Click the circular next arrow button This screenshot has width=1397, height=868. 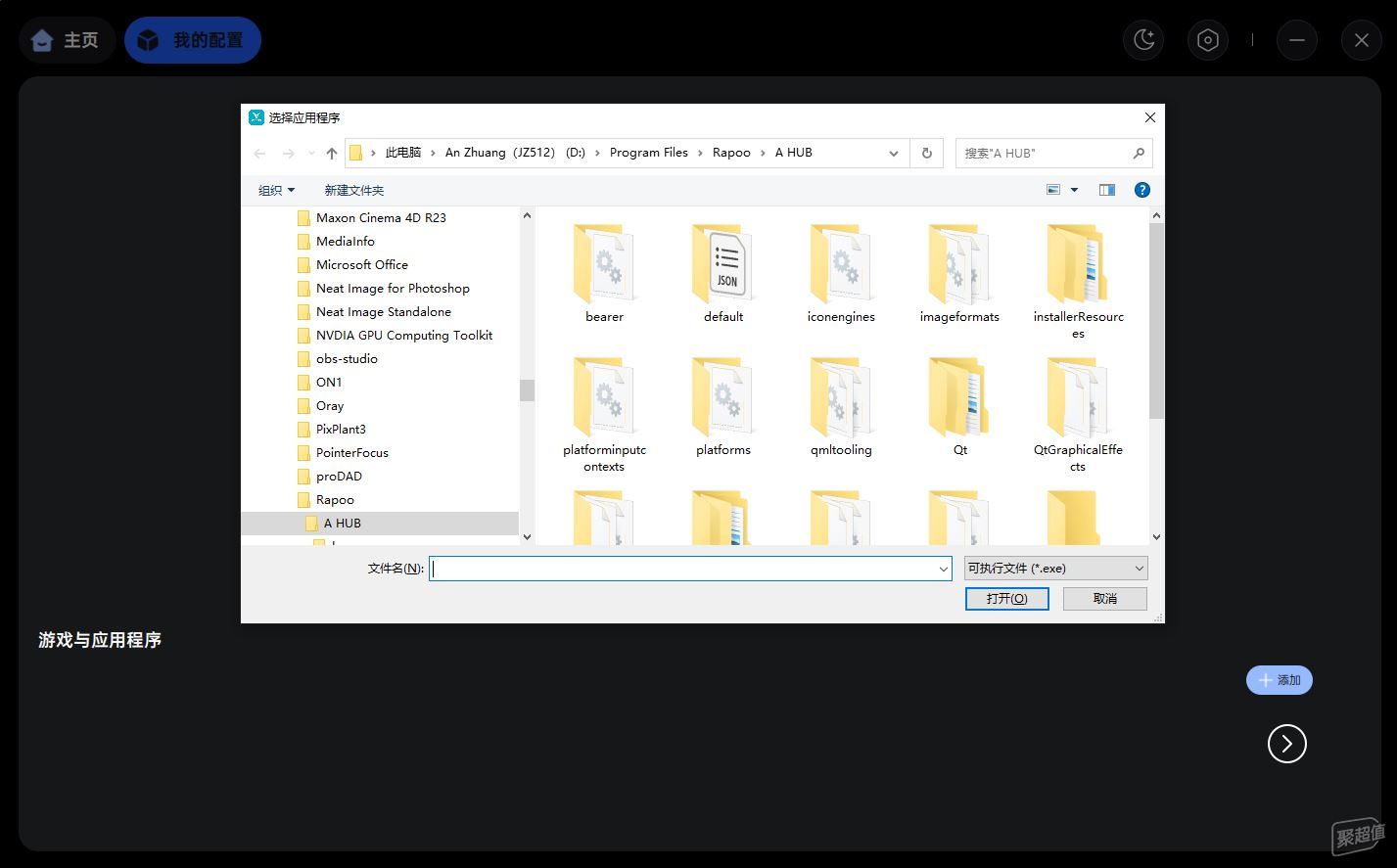(x=1287, y=744)
